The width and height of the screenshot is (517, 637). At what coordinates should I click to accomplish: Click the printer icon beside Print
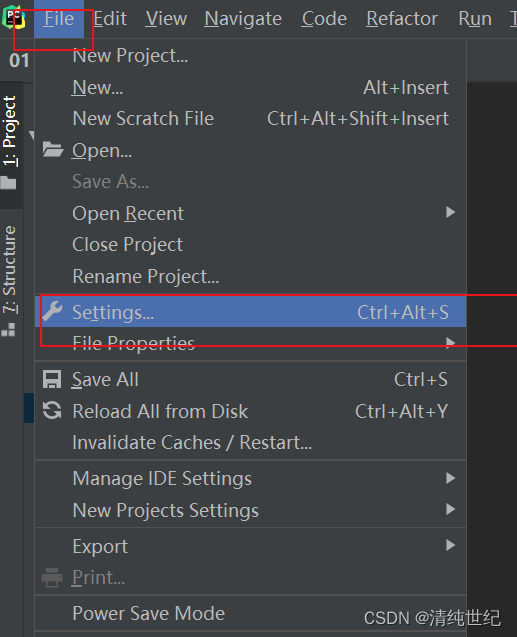click(x=52, y=577)
